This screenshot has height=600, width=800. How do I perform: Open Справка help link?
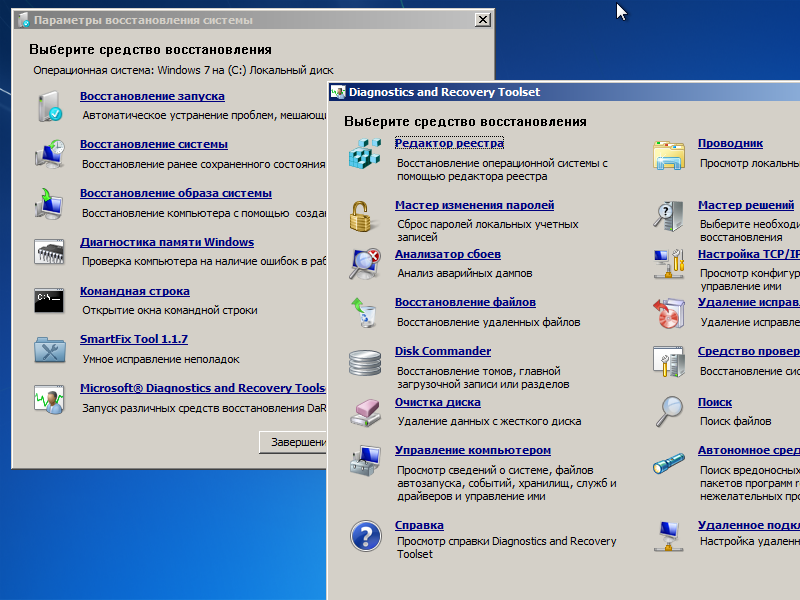click(419, 525)
